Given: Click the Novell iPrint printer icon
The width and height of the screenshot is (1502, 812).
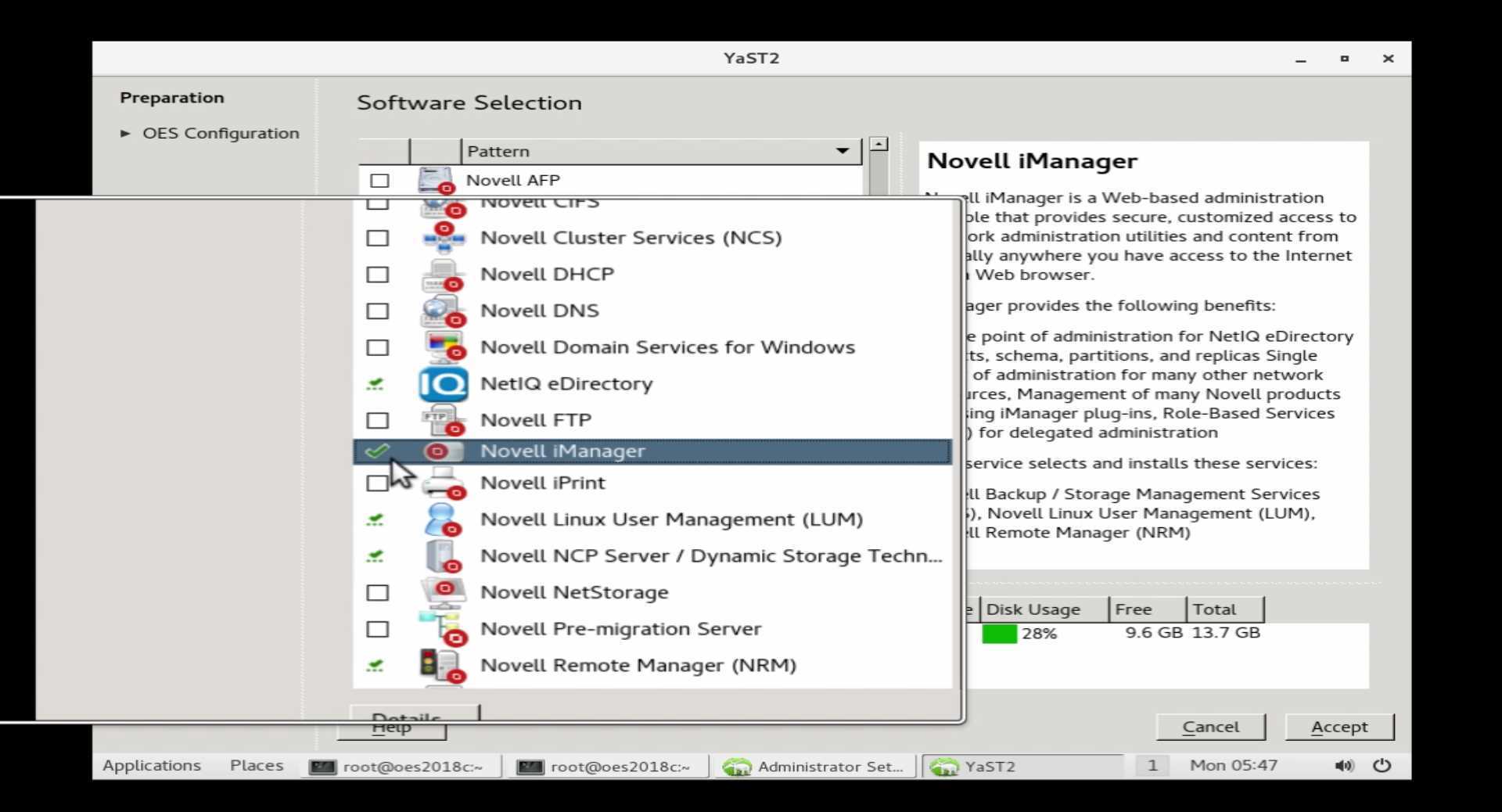Looking at the screenshot, I should pos(444,483).
